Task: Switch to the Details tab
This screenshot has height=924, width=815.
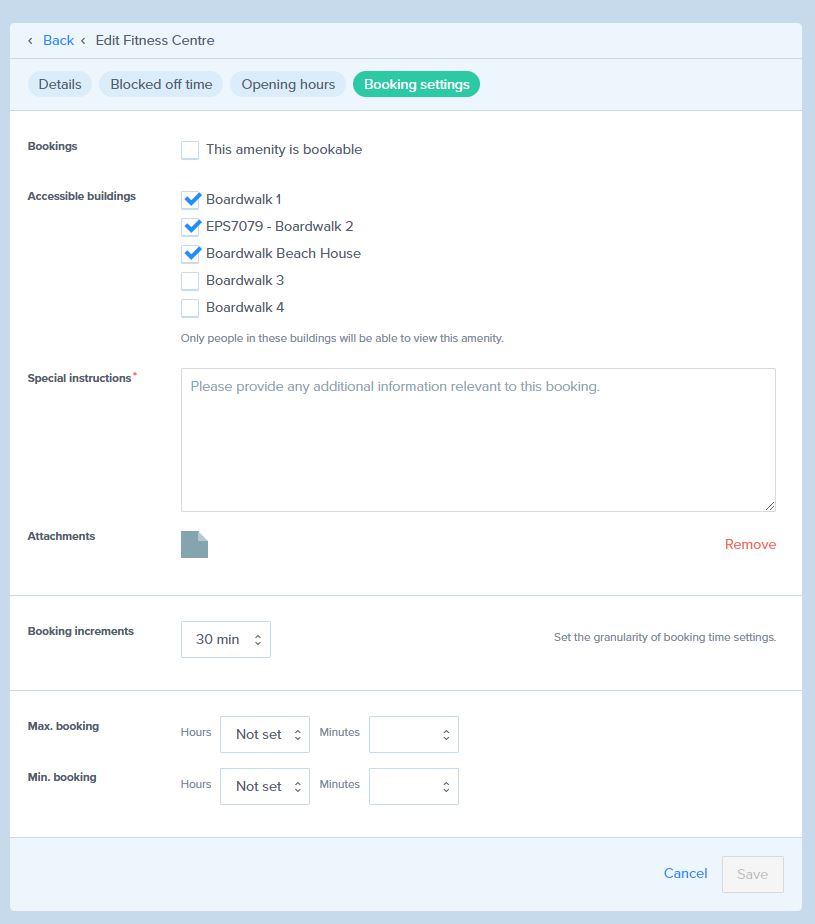Action: tap(60, 84)
